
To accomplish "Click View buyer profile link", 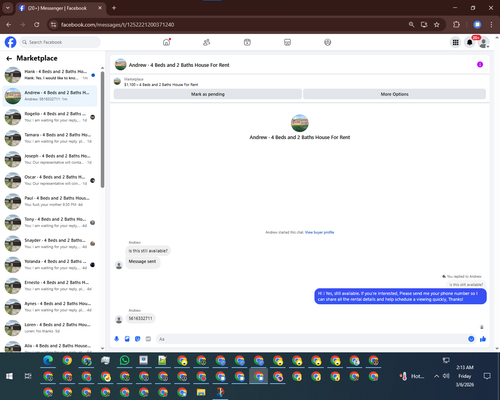I will (319, 232).
